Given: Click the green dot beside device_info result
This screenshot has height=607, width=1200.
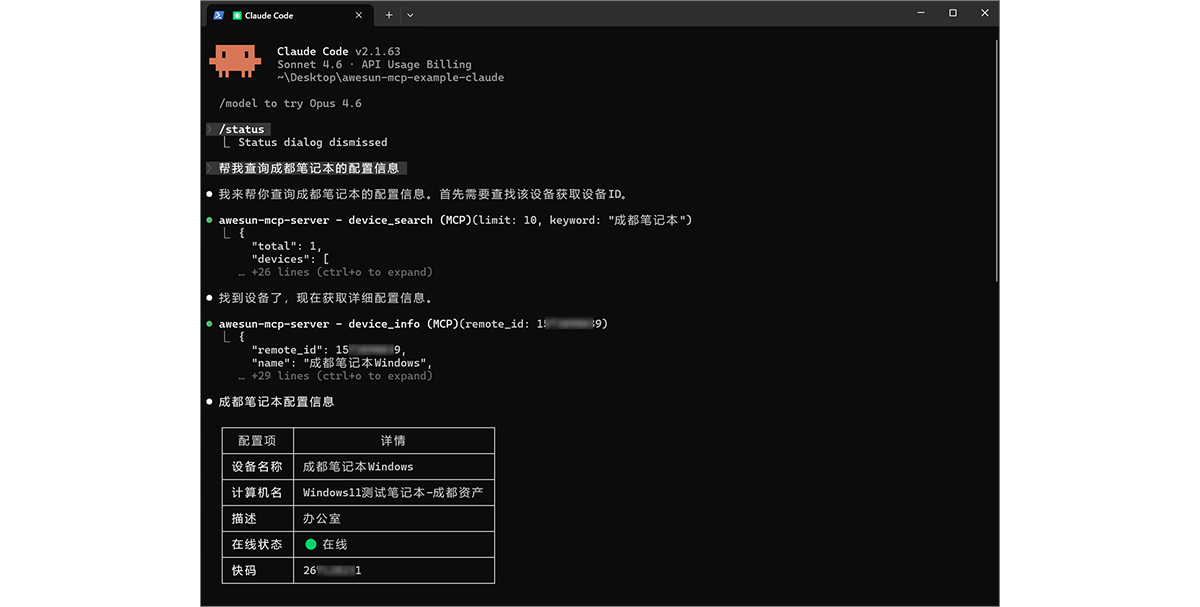Looking at the screenshot, I should click(x=209, y=323).
